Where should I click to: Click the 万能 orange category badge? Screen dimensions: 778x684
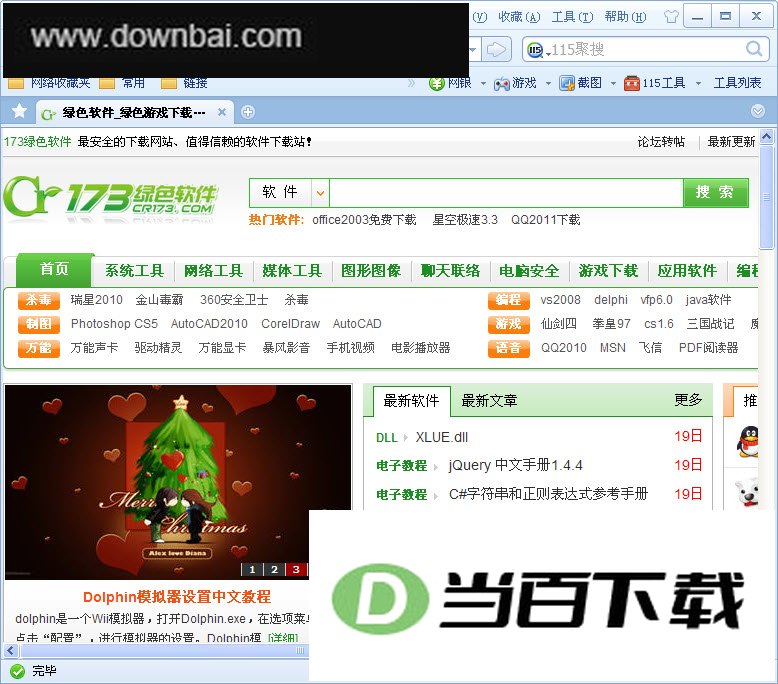point(39,348)
